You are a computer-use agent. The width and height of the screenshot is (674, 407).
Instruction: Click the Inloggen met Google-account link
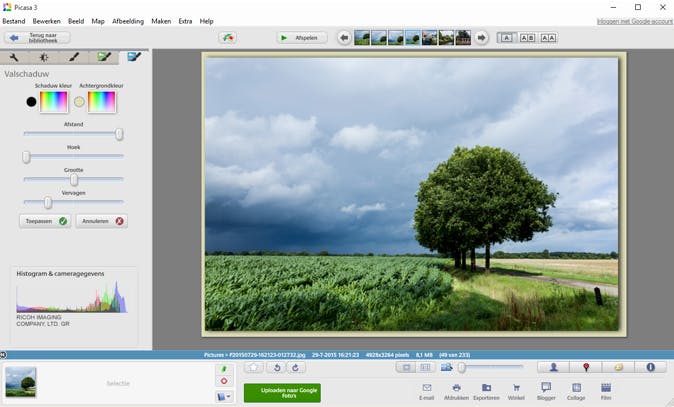tap(634, 21)
